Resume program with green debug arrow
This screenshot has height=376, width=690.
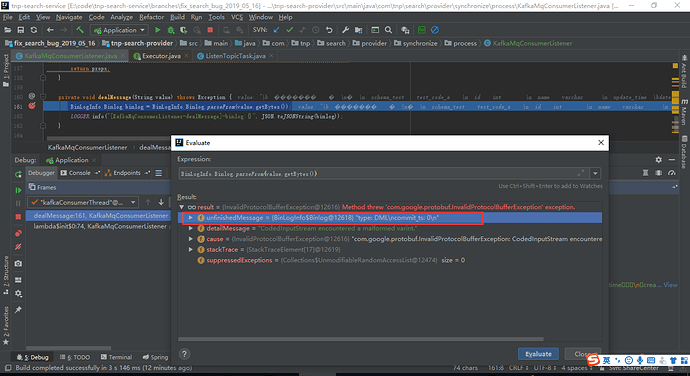pos(18,190)
